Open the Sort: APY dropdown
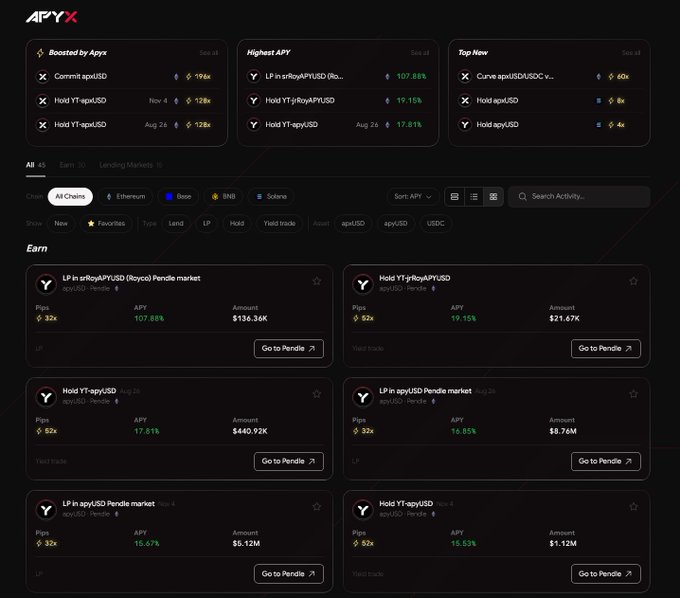The width and height of the screenshot is (680, 598). pyautogui.click(x=412, y=196)
